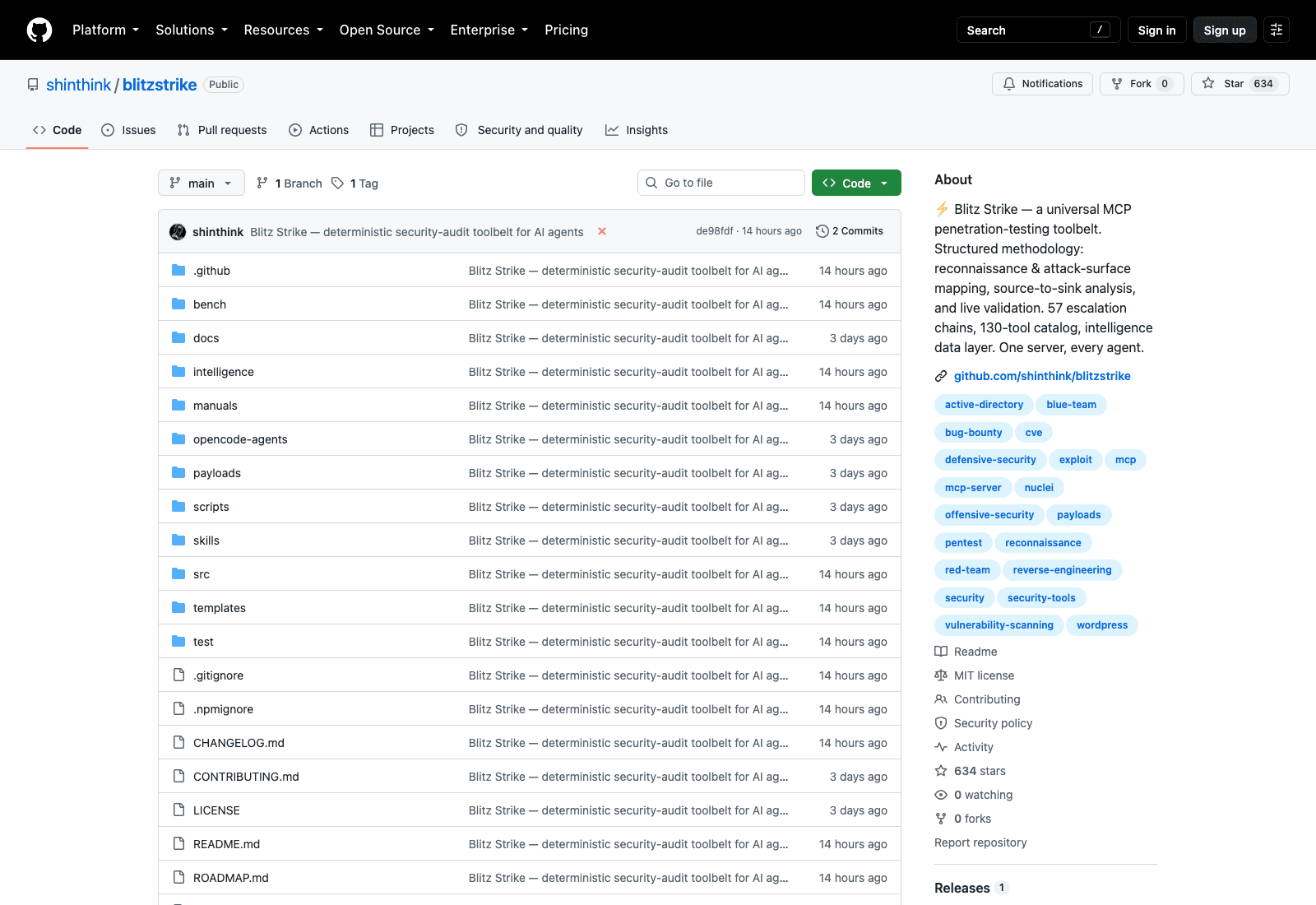This screenshot has height=905, width=1316.
Task: Click the star icon in Star button
Action: (x=1208, y=83)
